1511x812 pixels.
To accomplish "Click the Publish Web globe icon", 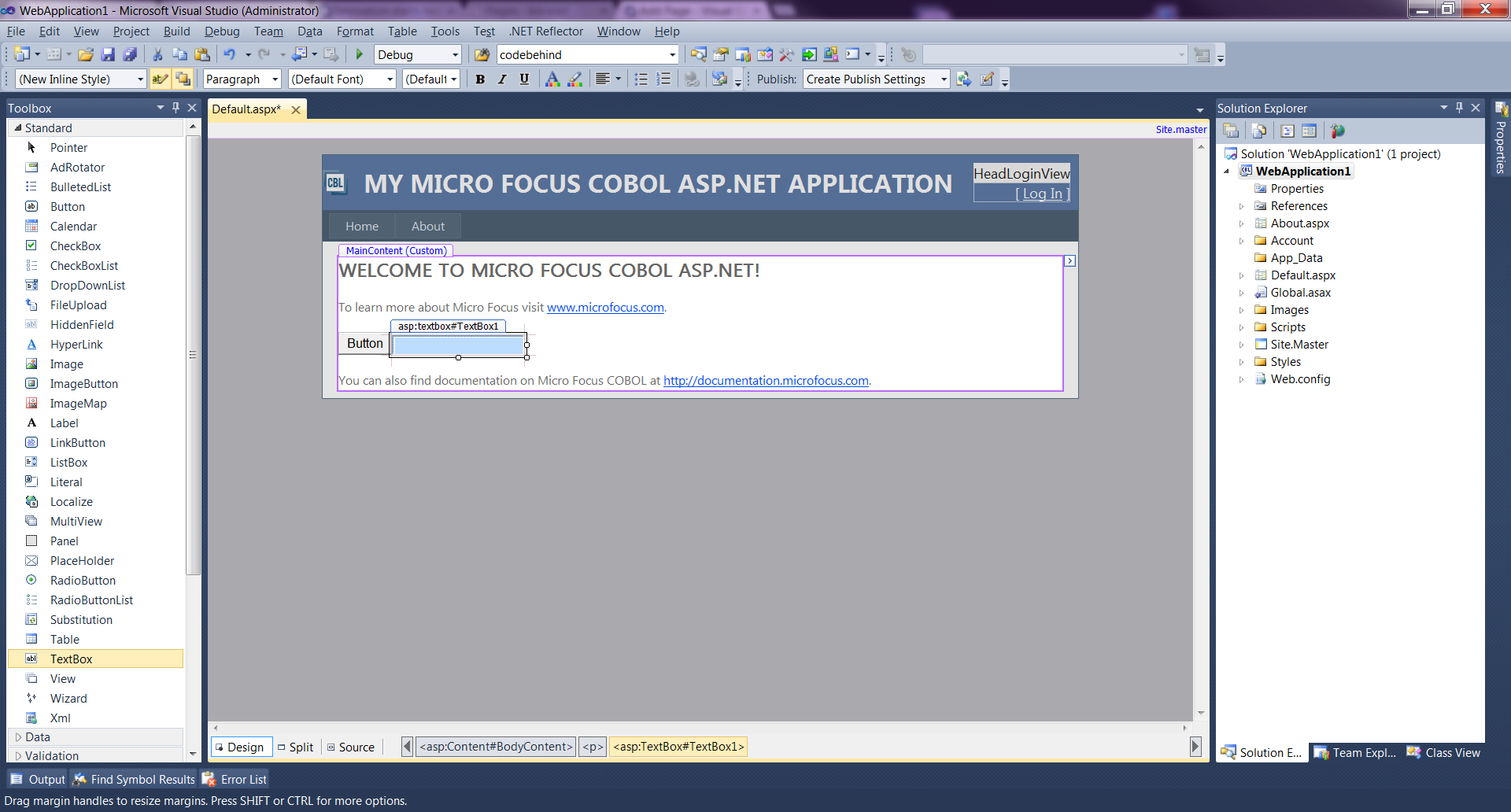I will (x=964, y=79).
